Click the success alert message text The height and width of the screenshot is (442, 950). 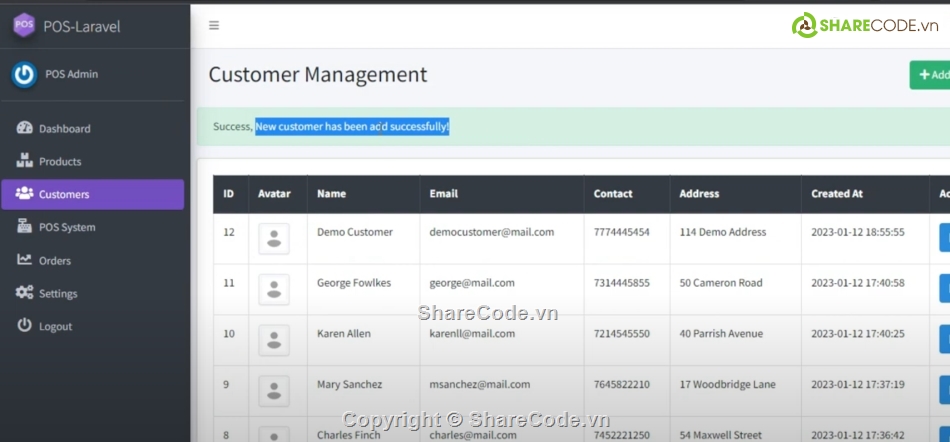pyautogui.click(x=331, y=127)
